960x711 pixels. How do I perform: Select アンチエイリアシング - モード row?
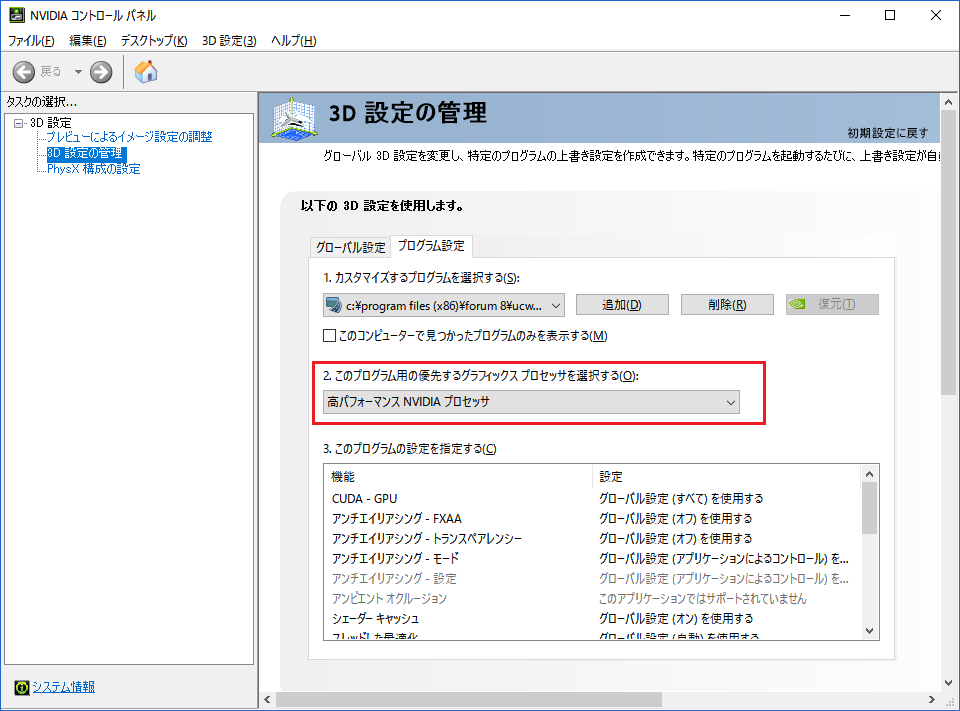point(592,559)
